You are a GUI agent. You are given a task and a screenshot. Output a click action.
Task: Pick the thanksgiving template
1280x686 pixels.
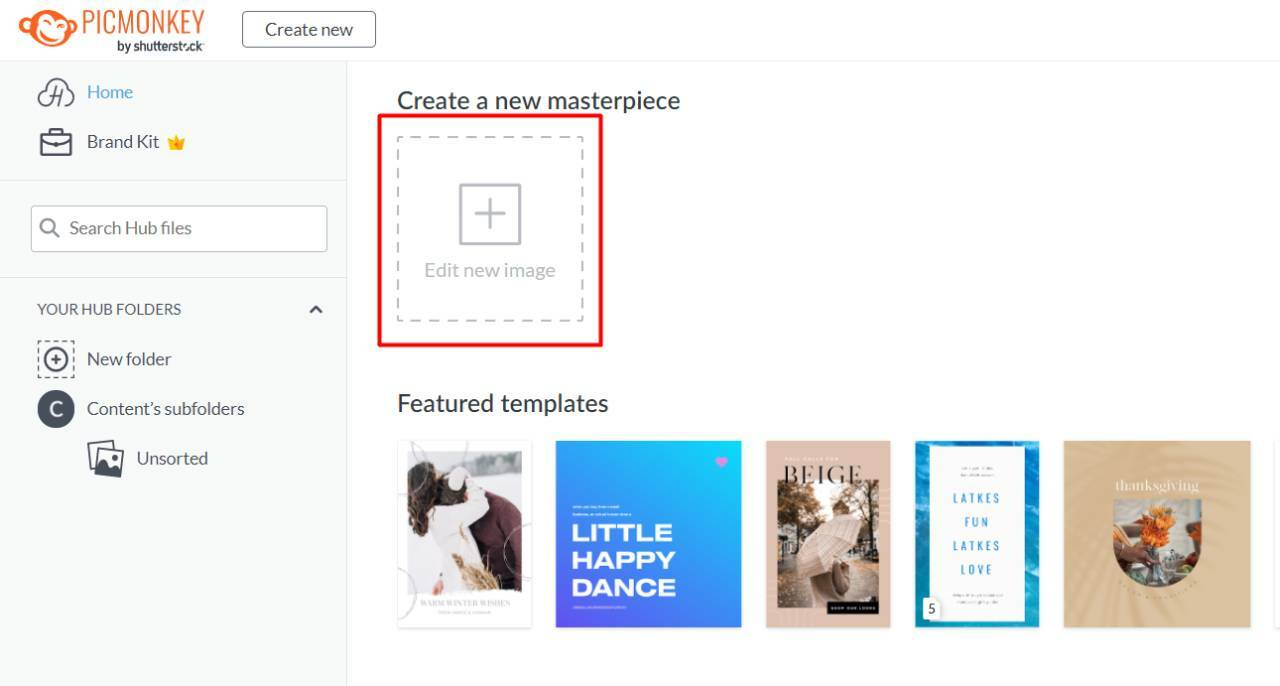pos(1157,534)
